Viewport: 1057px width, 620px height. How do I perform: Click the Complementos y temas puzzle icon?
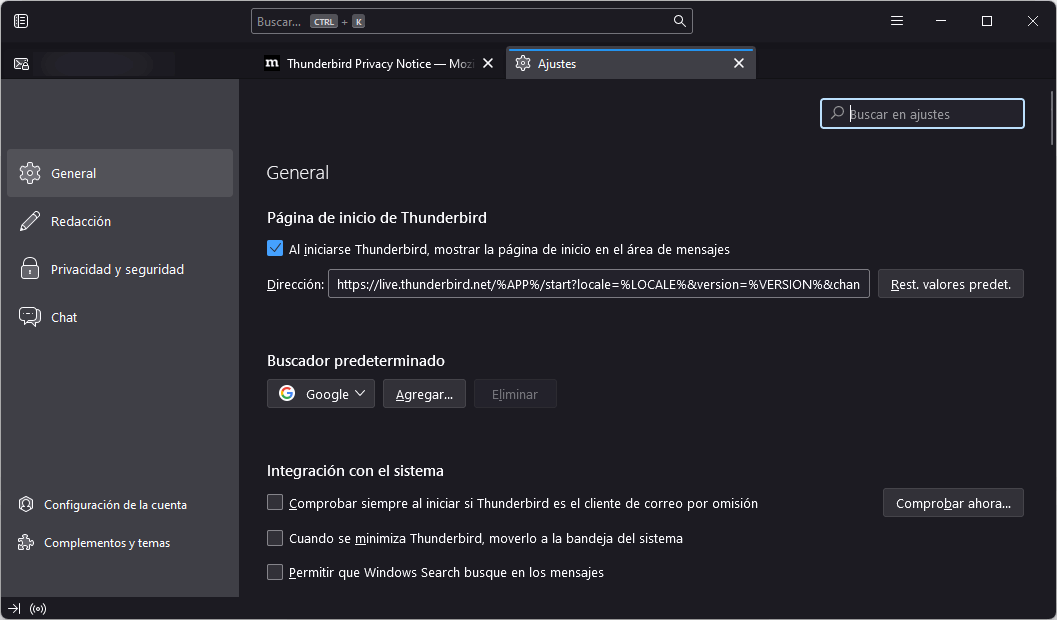[x=26, y=543]
